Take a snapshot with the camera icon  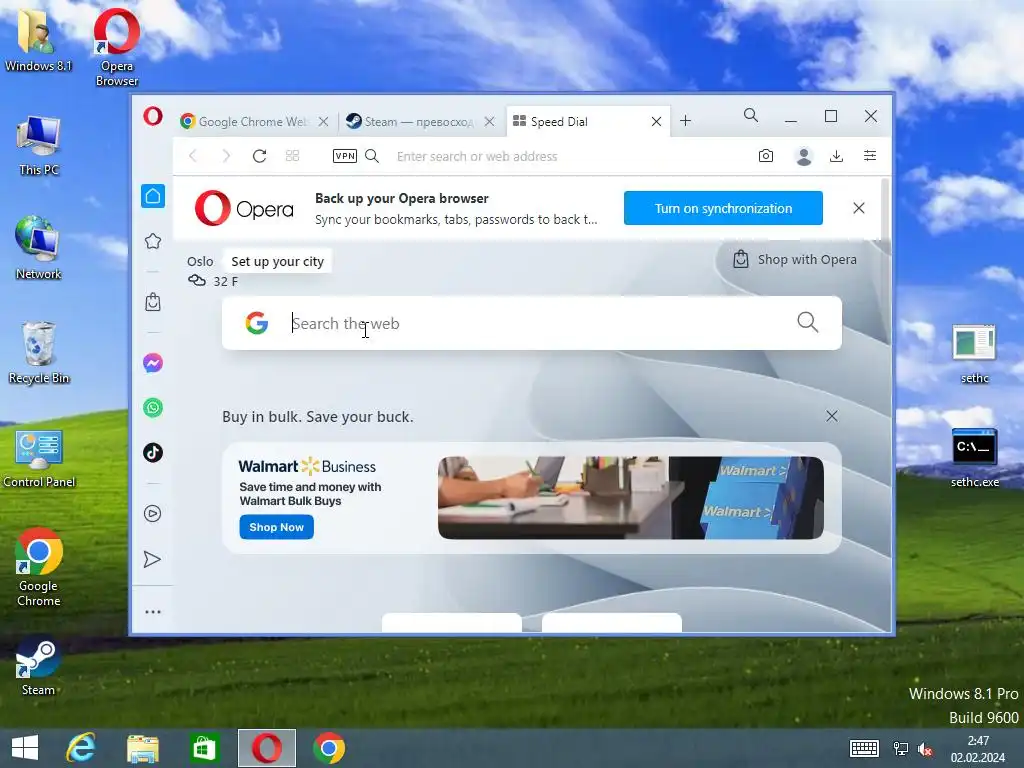coord(766,155)
